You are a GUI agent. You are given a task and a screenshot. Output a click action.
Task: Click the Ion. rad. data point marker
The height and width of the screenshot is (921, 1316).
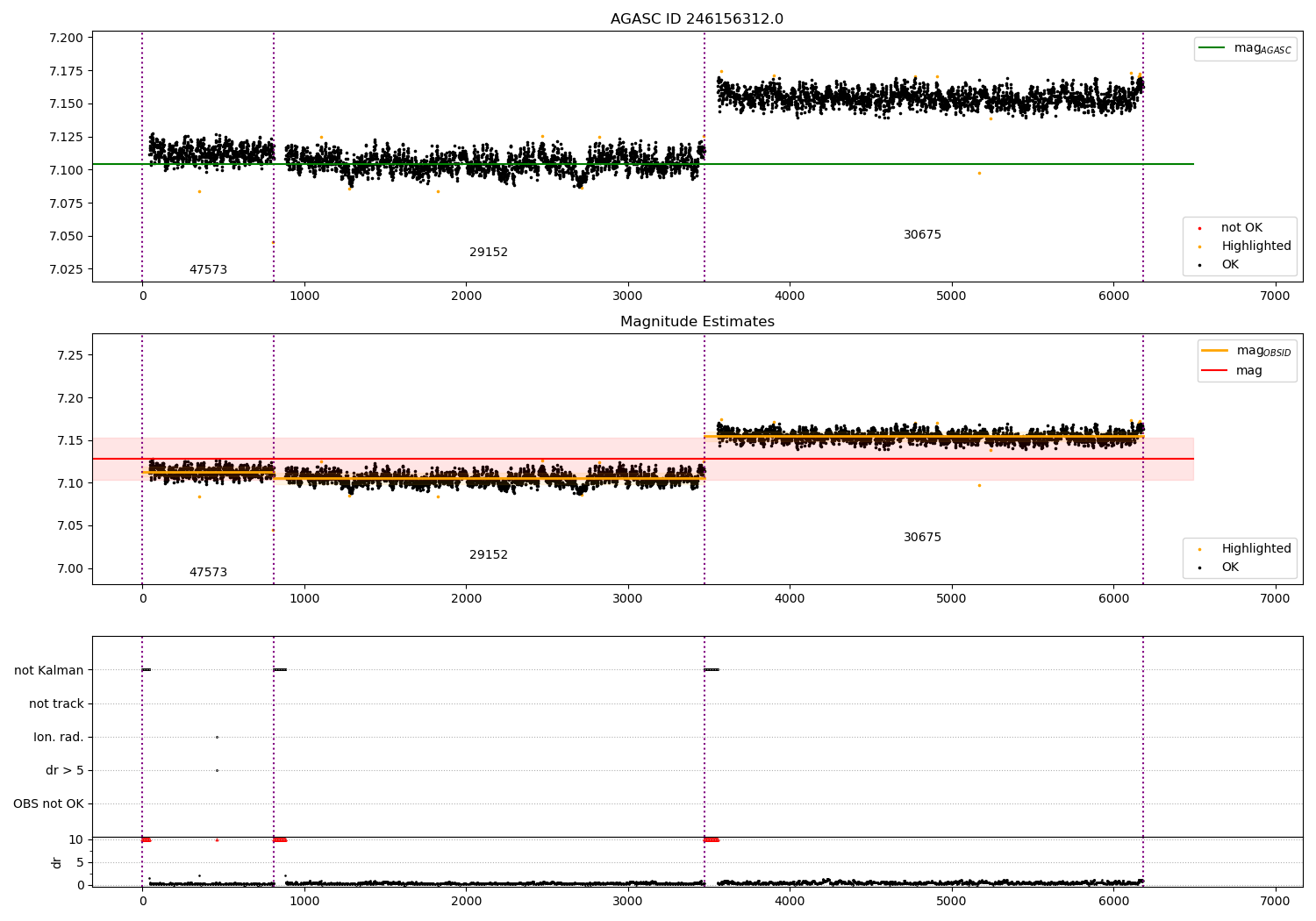[x=217, y=737]
